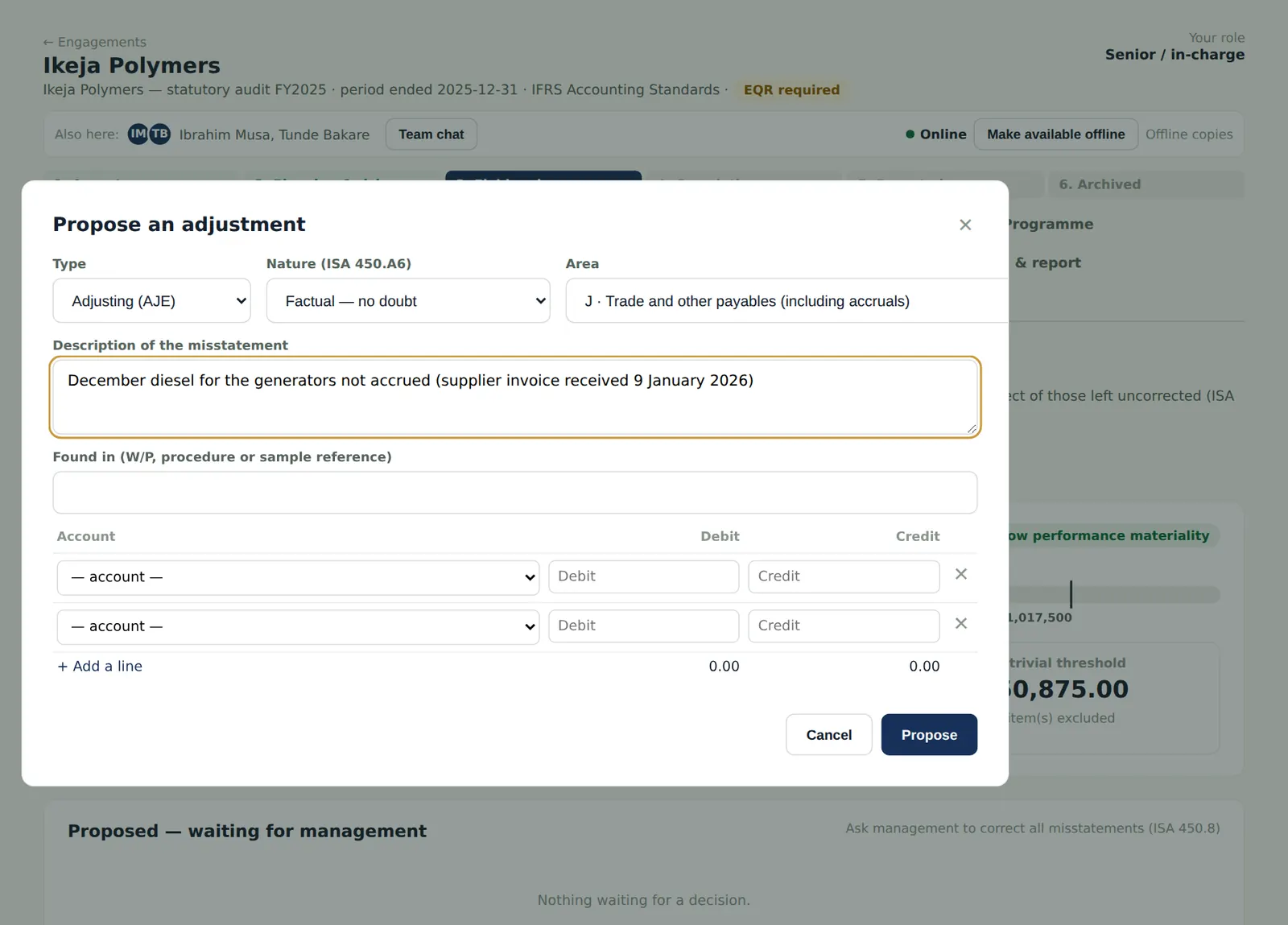Viewport: 1288px width, 925px height.
Task: Open the Nature Factual — no doubt dropdown
Action: 408,301
